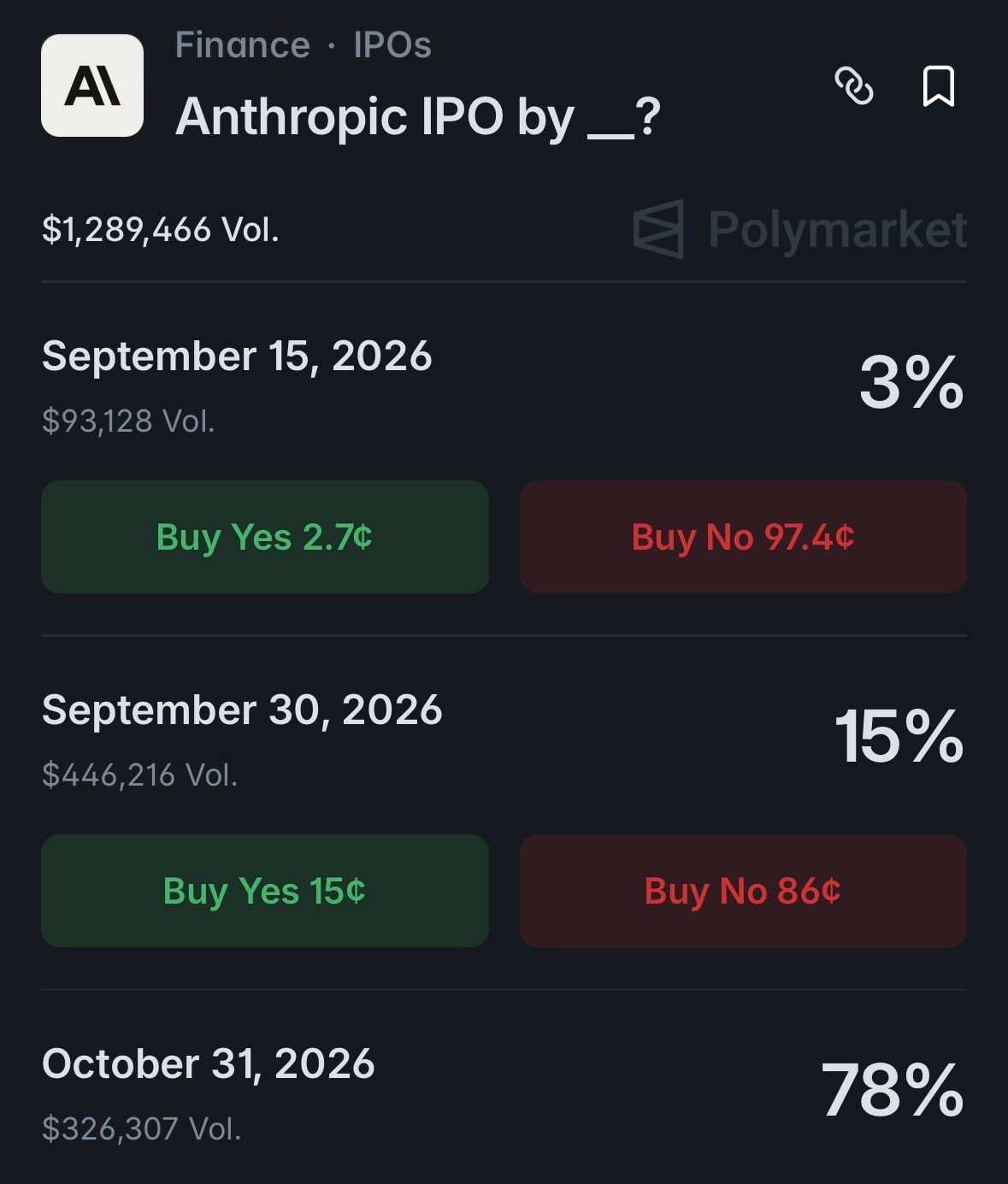Click the 78% probability for October 31
1008x1184 pixels.
(893, 1090)
